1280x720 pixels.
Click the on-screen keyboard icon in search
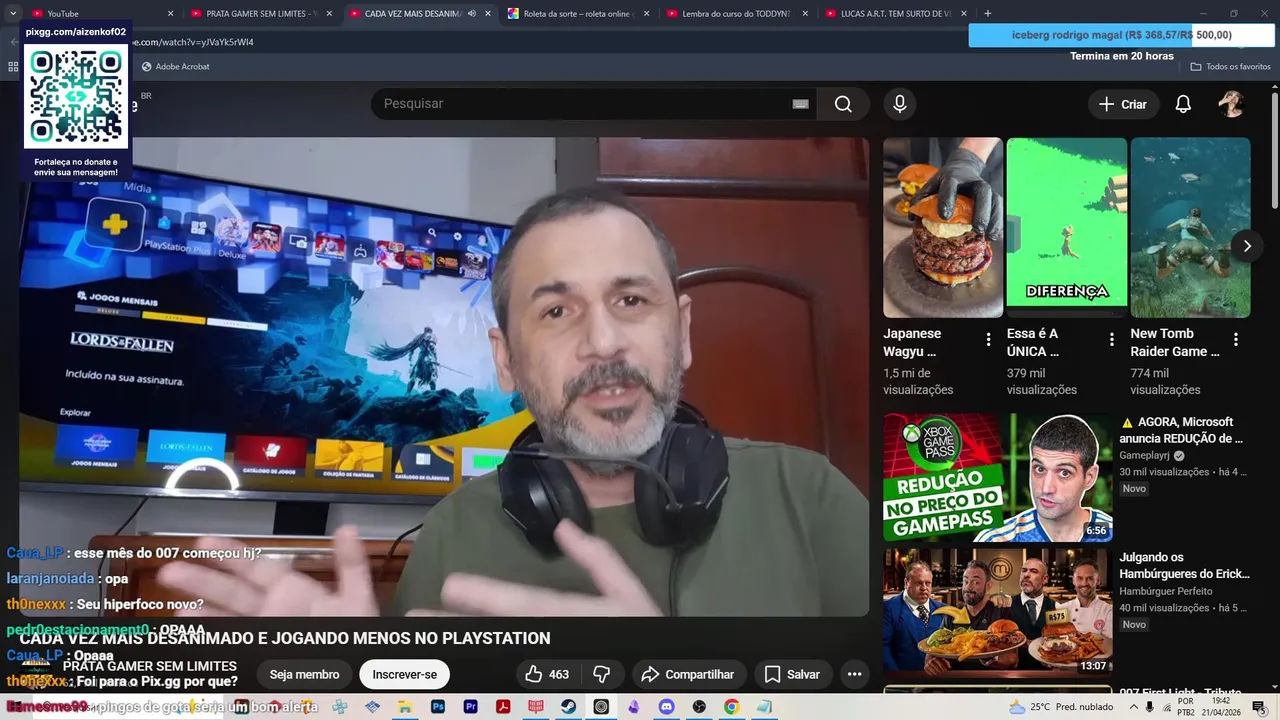pyautogui.click(x=800, y=104)
